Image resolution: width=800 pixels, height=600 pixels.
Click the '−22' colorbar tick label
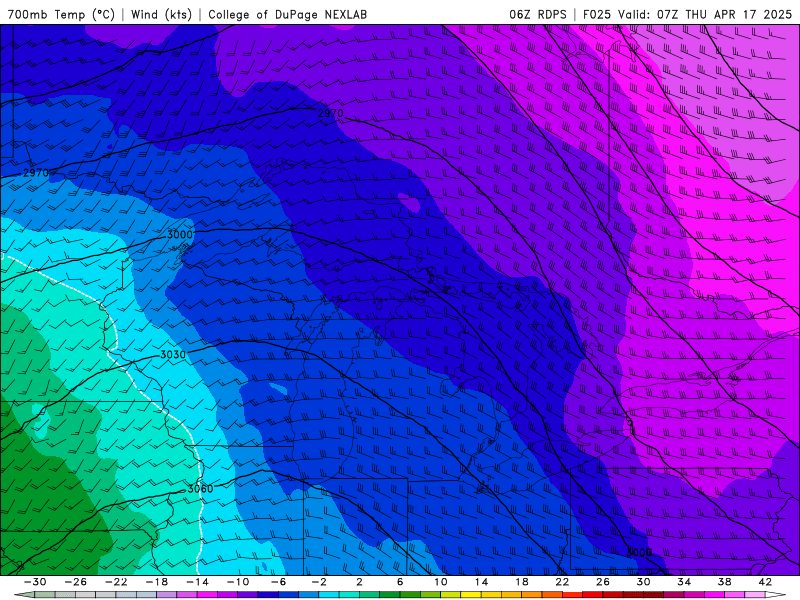pos(116,582)
